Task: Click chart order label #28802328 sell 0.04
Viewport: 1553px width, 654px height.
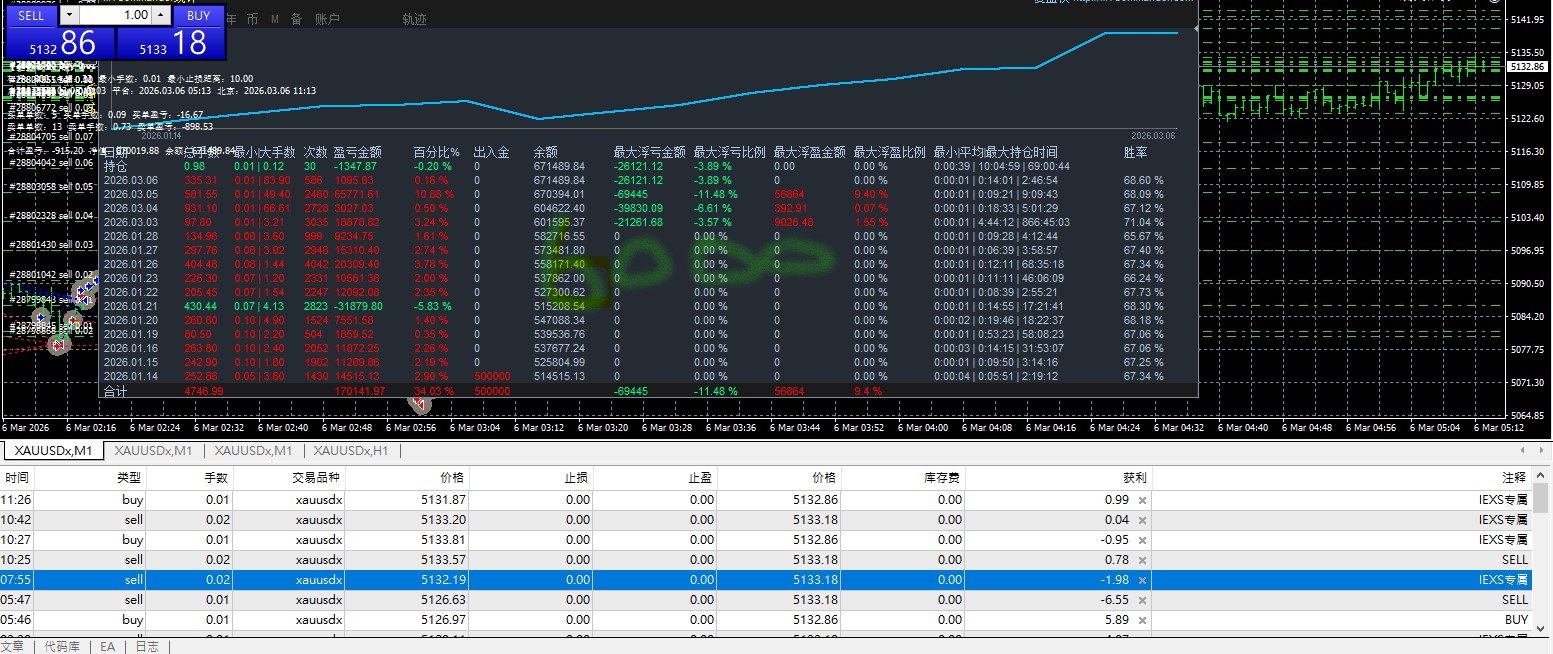Action: (51, 216)
